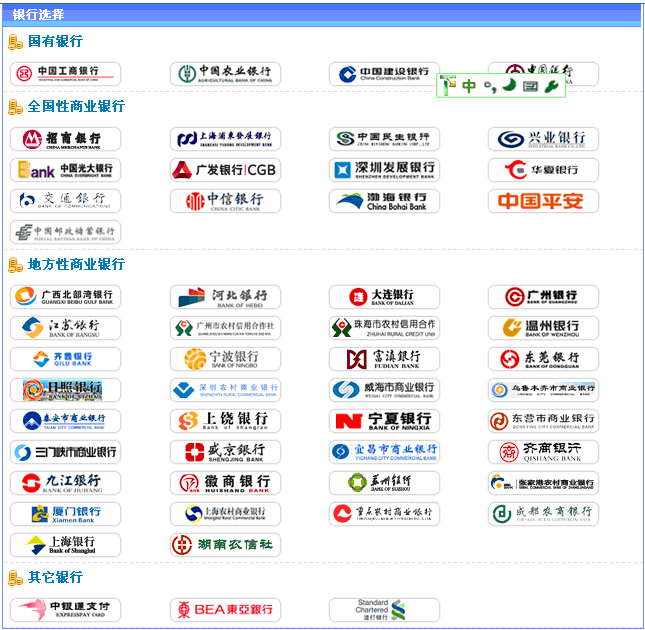Select 交通银行 Bank of Communications
The image size is (645, 630).
pyautogui.click(x=65, y=201)
